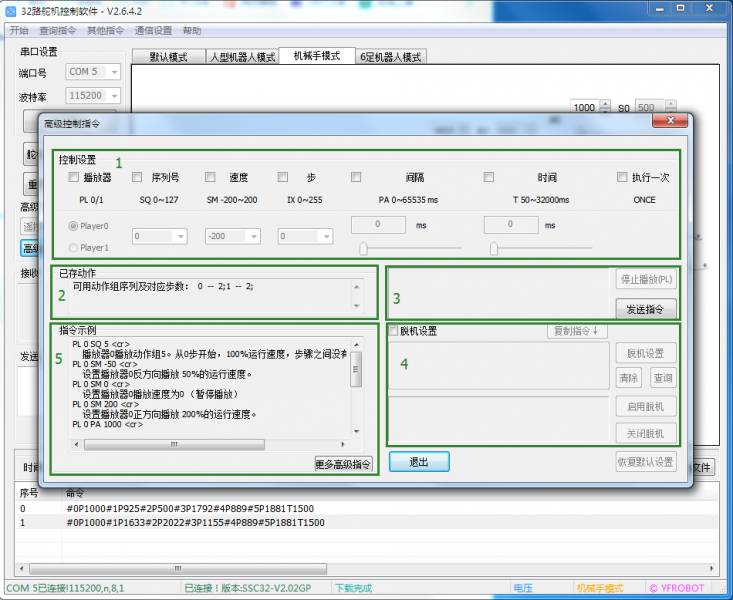Image resolution: width=733 pixels, height=600 pixels.
Task: Enable the 脱机设置 checkbox
Action: click(x=393, y=331)
